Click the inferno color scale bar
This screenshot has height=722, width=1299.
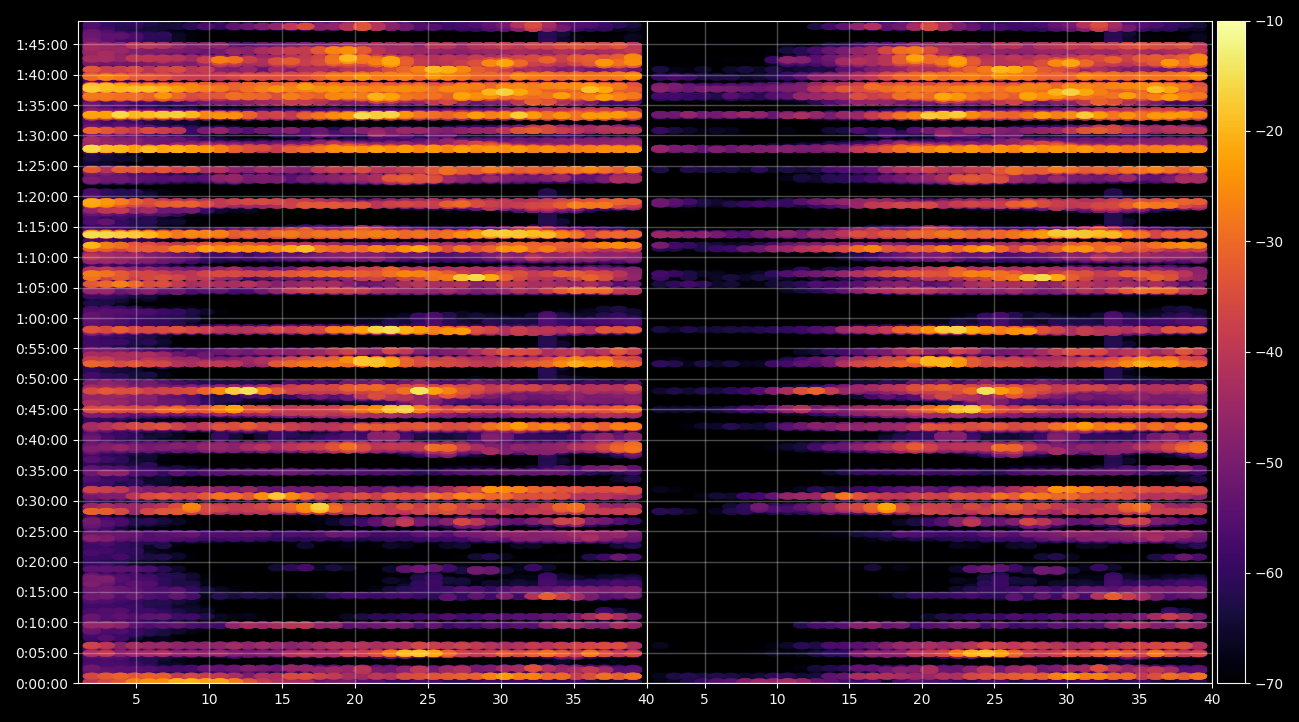click(x=1231, y=352)
